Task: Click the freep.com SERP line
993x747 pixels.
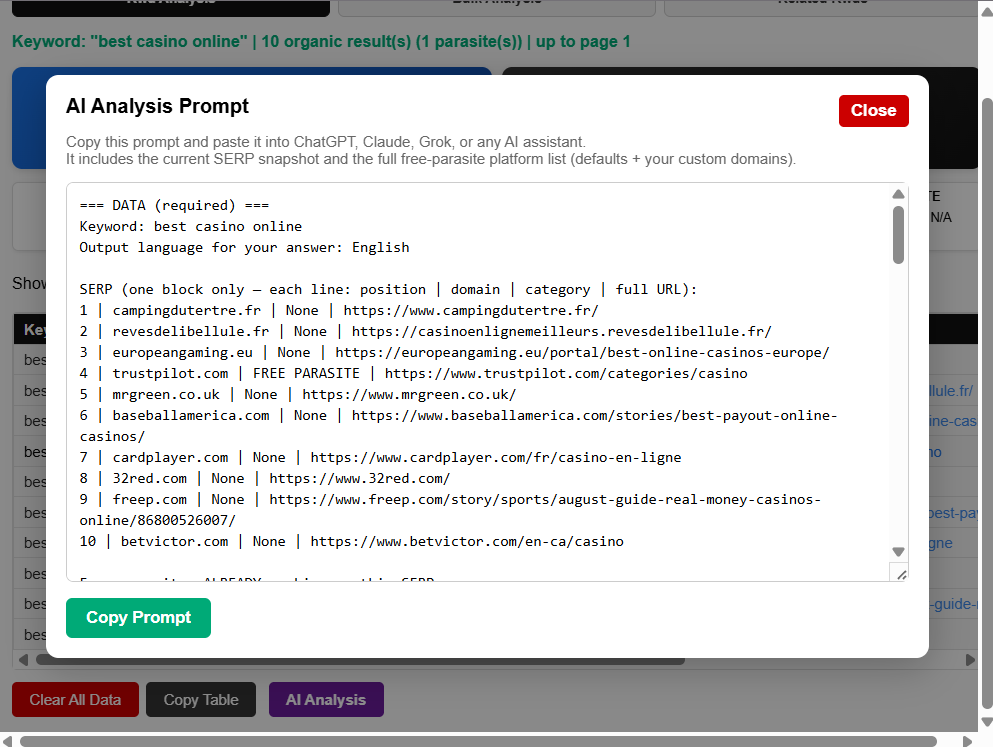Action: pos(450,510)
